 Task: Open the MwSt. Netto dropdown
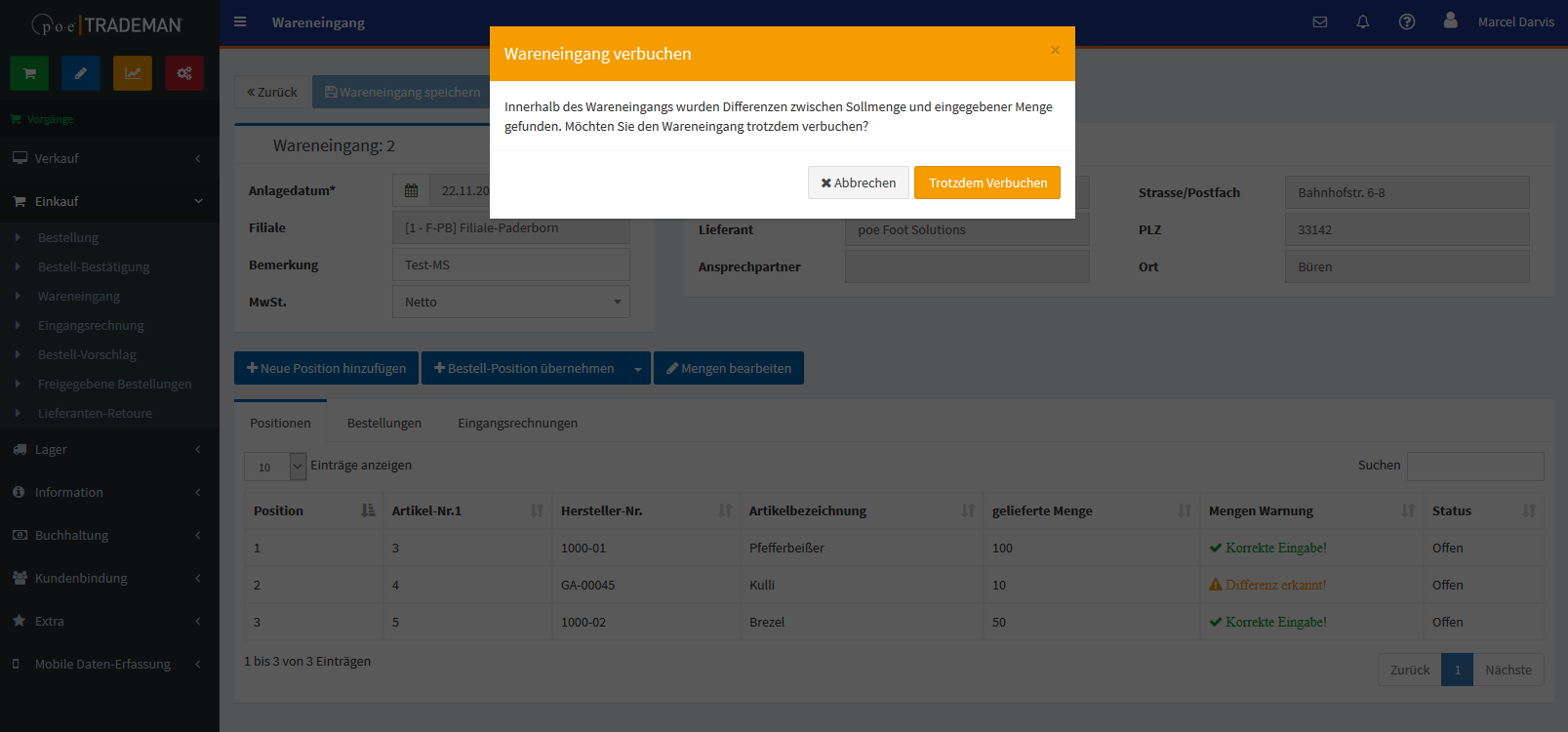[510, 302]
